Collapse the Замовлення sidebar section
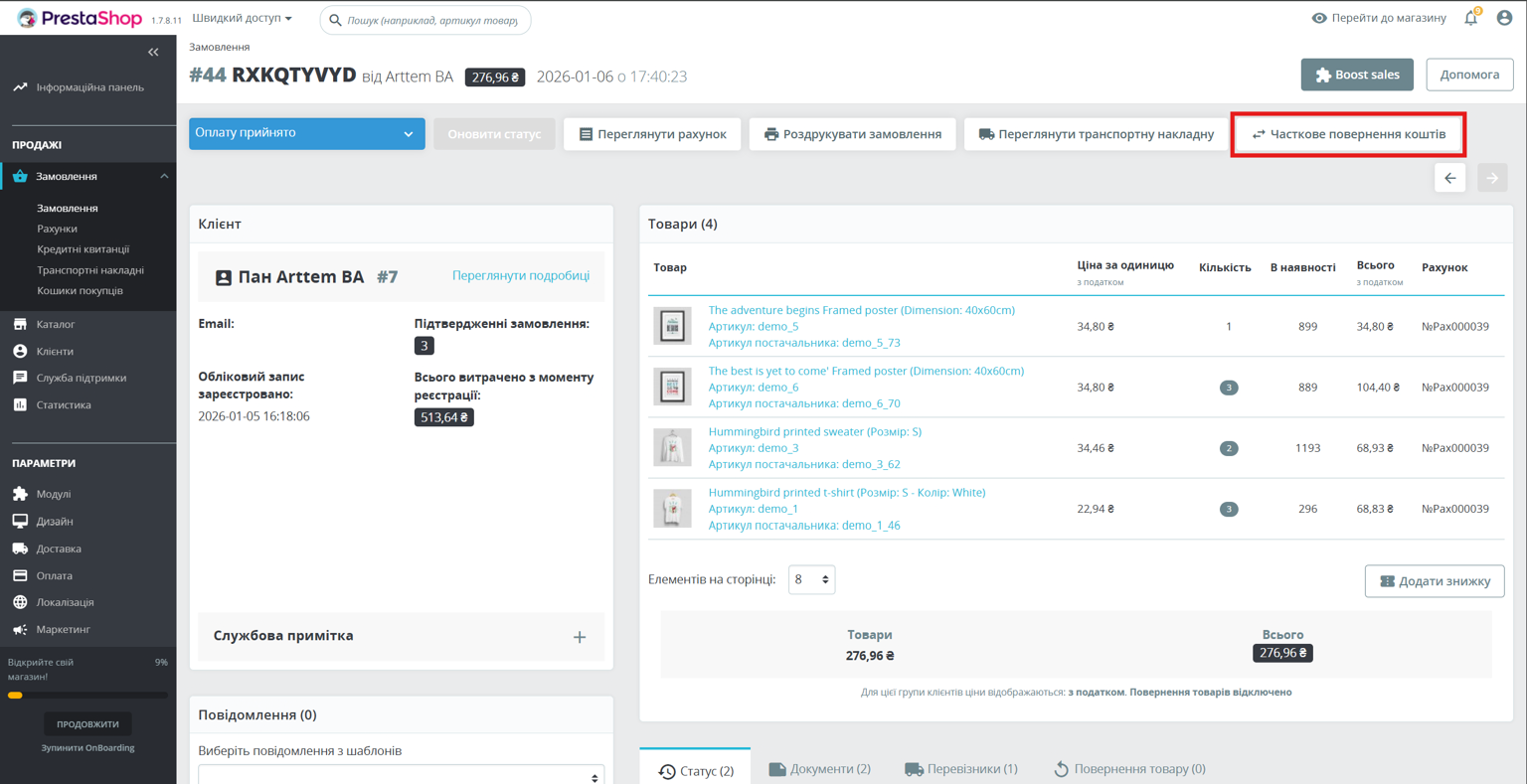This screenshot has width=1527, height=784. coord(164,177)
